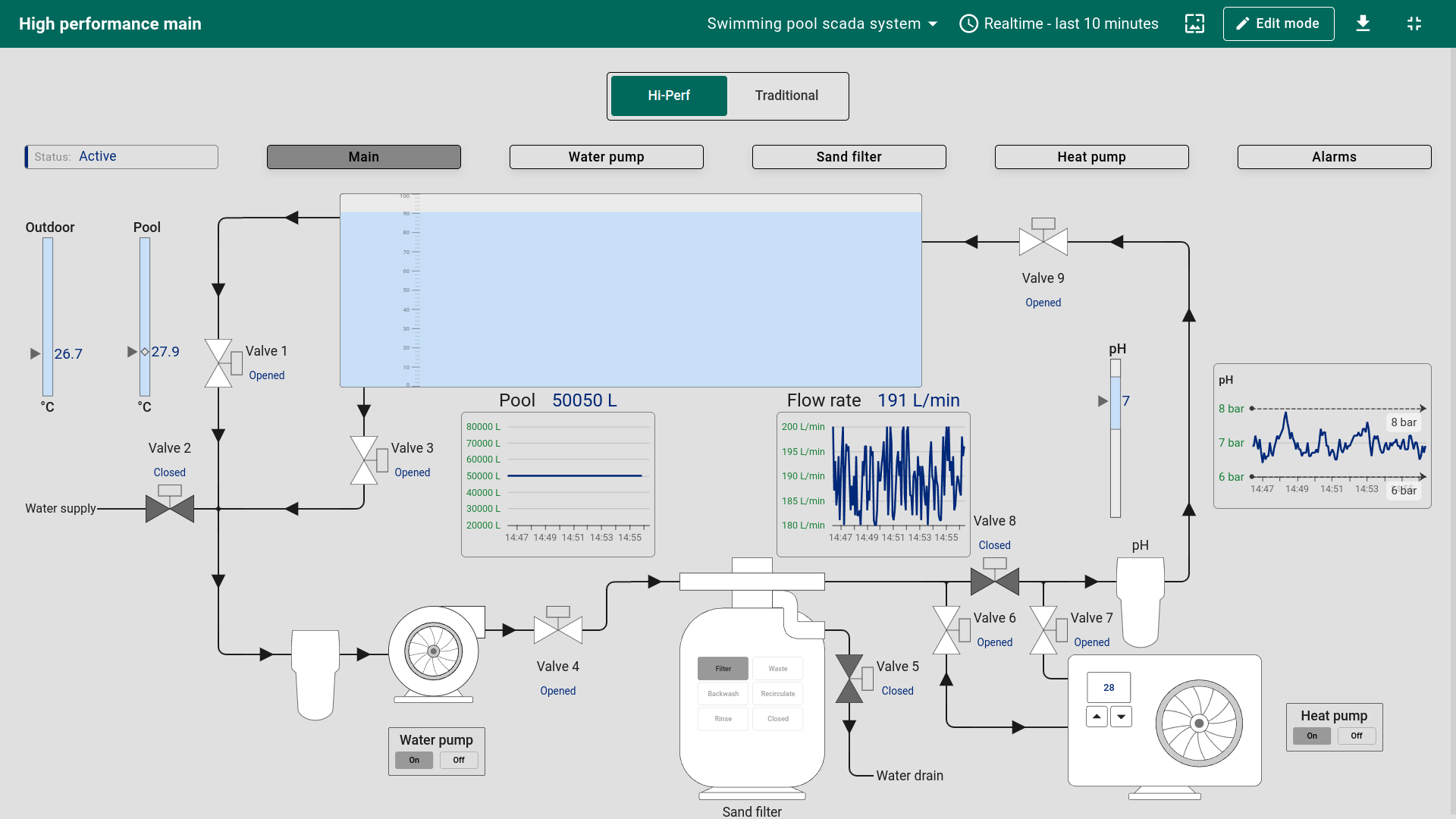Open the Realtime time window selector
This screenshot has width=1456, height=819.
(x=1059, y=24)
